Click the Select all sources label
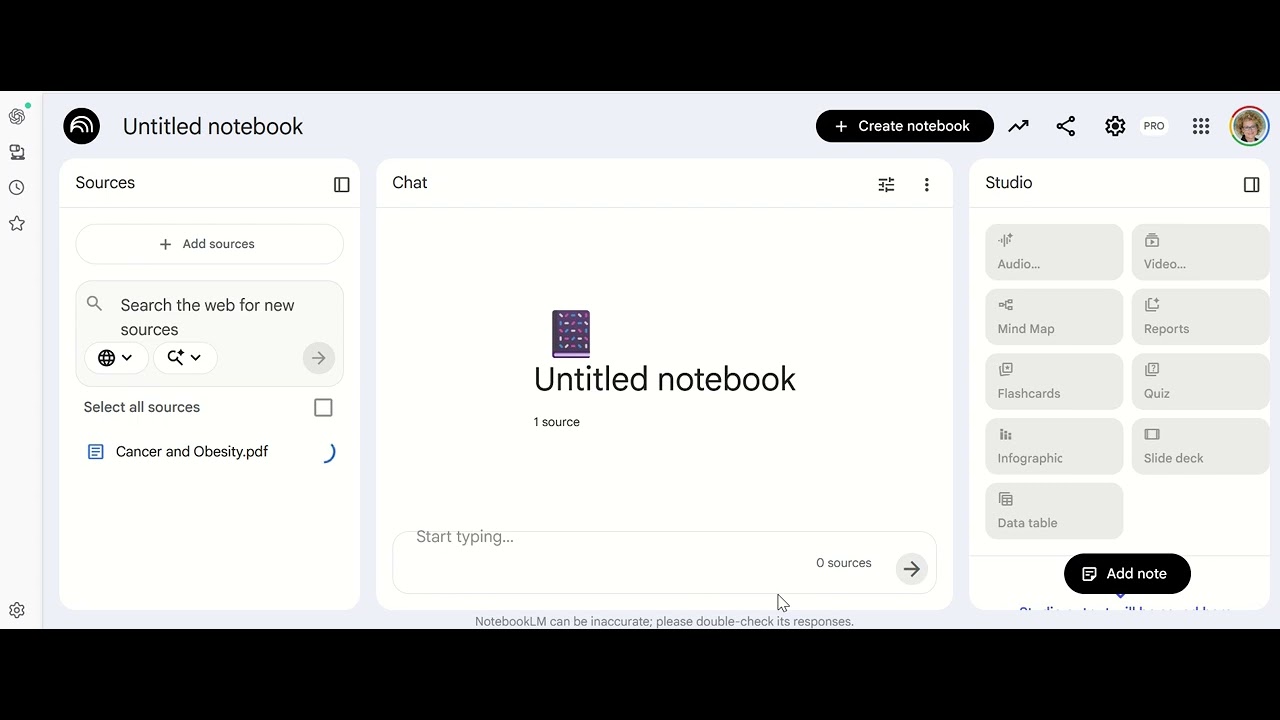The width and height of the screenshot is (1280, 720). 142,407
